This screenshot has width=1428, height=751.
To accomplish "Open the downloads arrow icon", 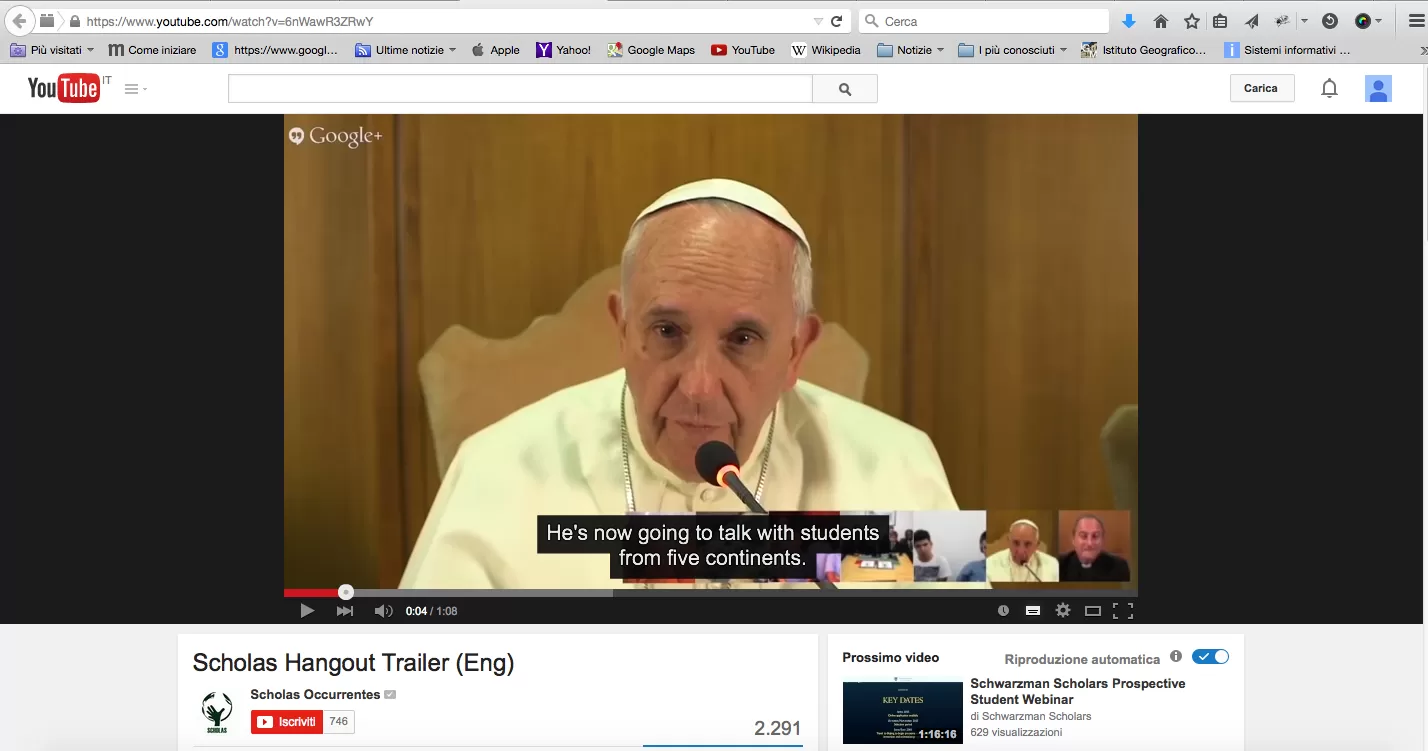I will click(1129, 21).
